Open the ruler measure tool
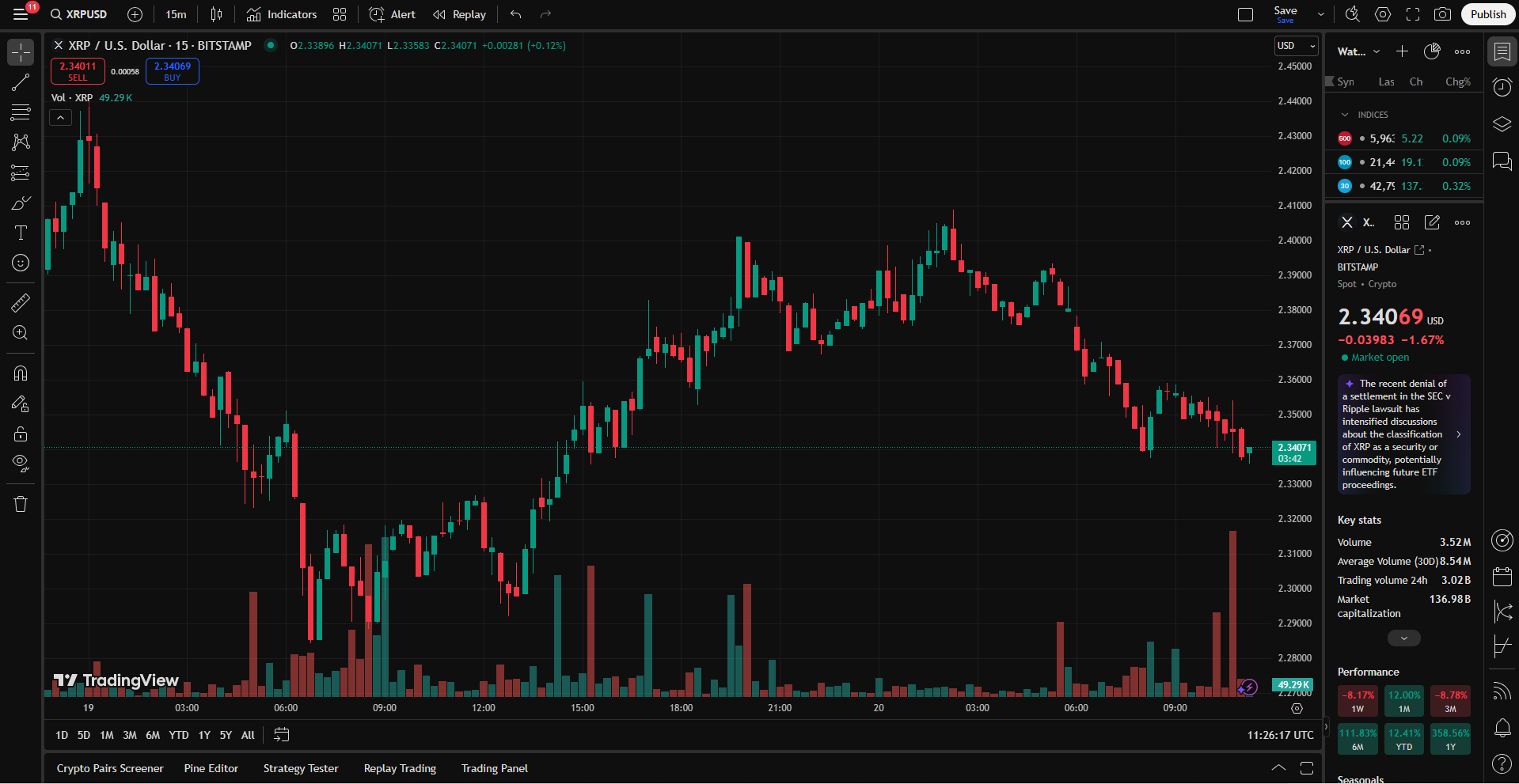The image size is (1519, 784). [21, 302]
